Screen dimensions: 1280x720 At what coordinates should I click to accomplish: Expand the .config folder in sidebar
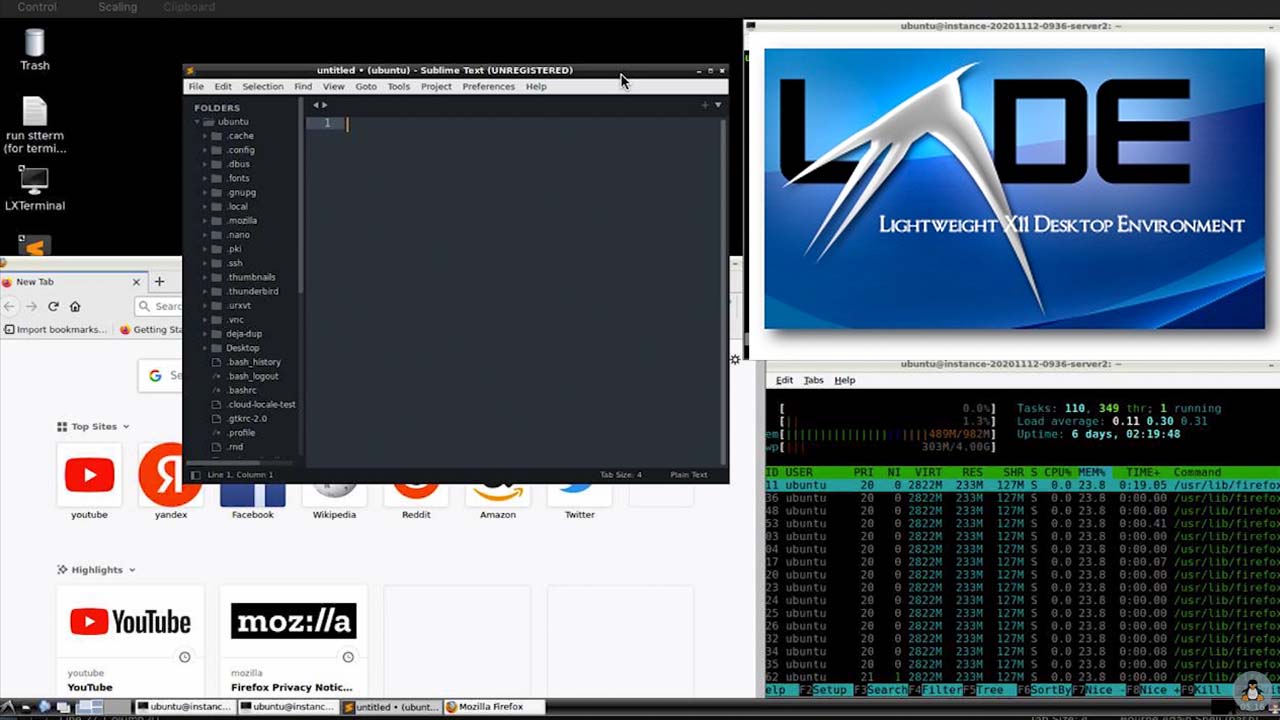[x=205, y=150]
